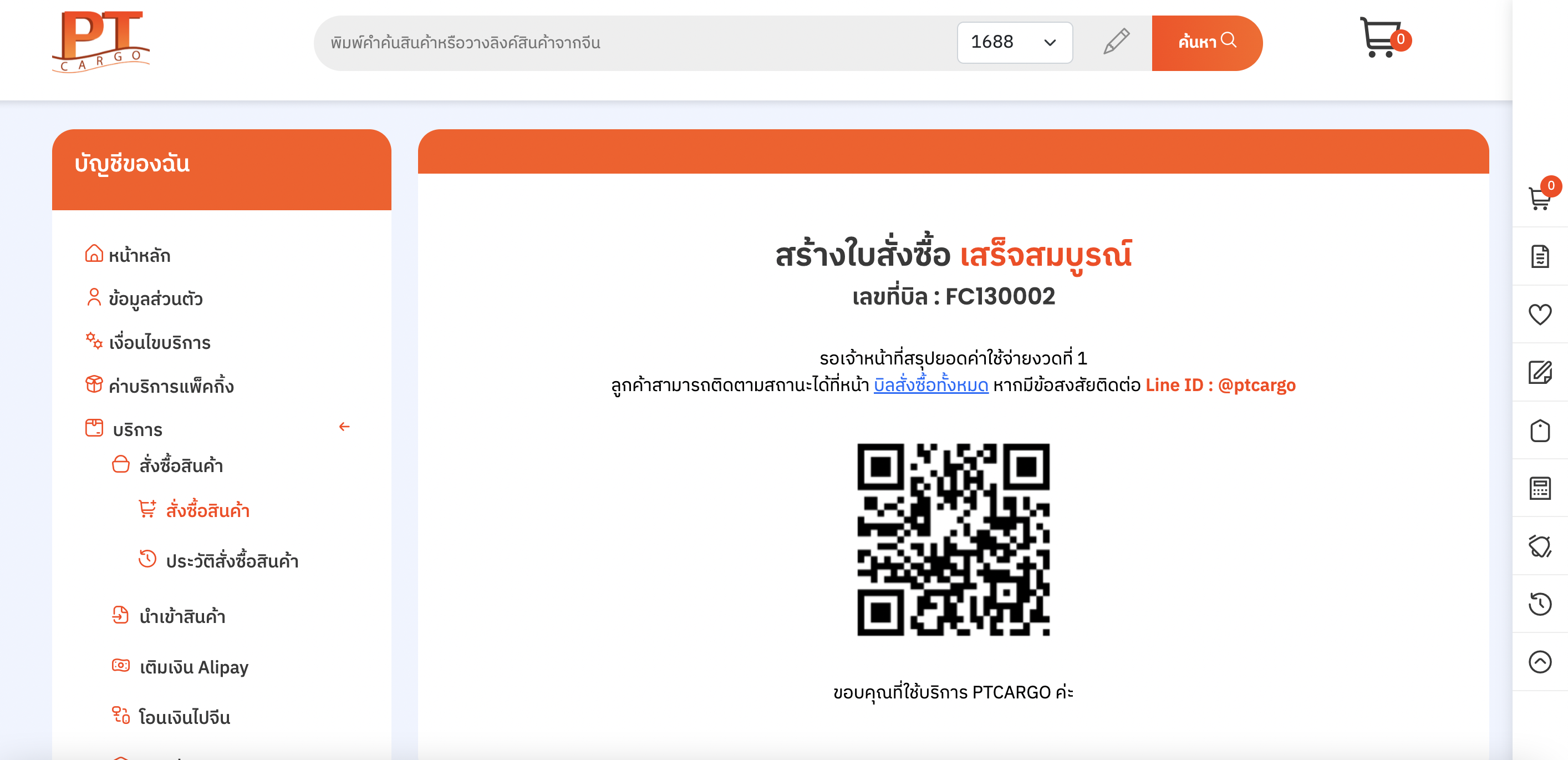Follow the บิลสั่งซื้อทั้งหมด link
This screenshot has width=1568, height=760.
tap(931, 385)
